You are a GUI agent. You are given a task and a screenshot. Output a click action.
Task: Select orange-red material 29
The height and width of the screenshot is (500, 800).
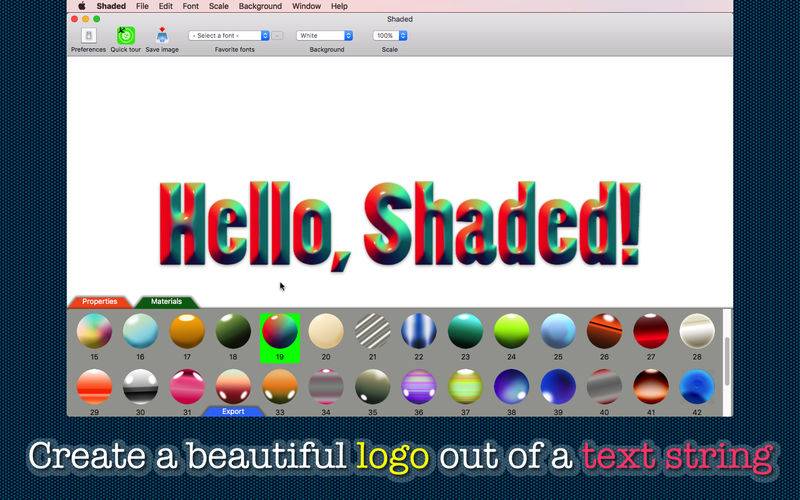pyautogui.click(x=94, y=387)
